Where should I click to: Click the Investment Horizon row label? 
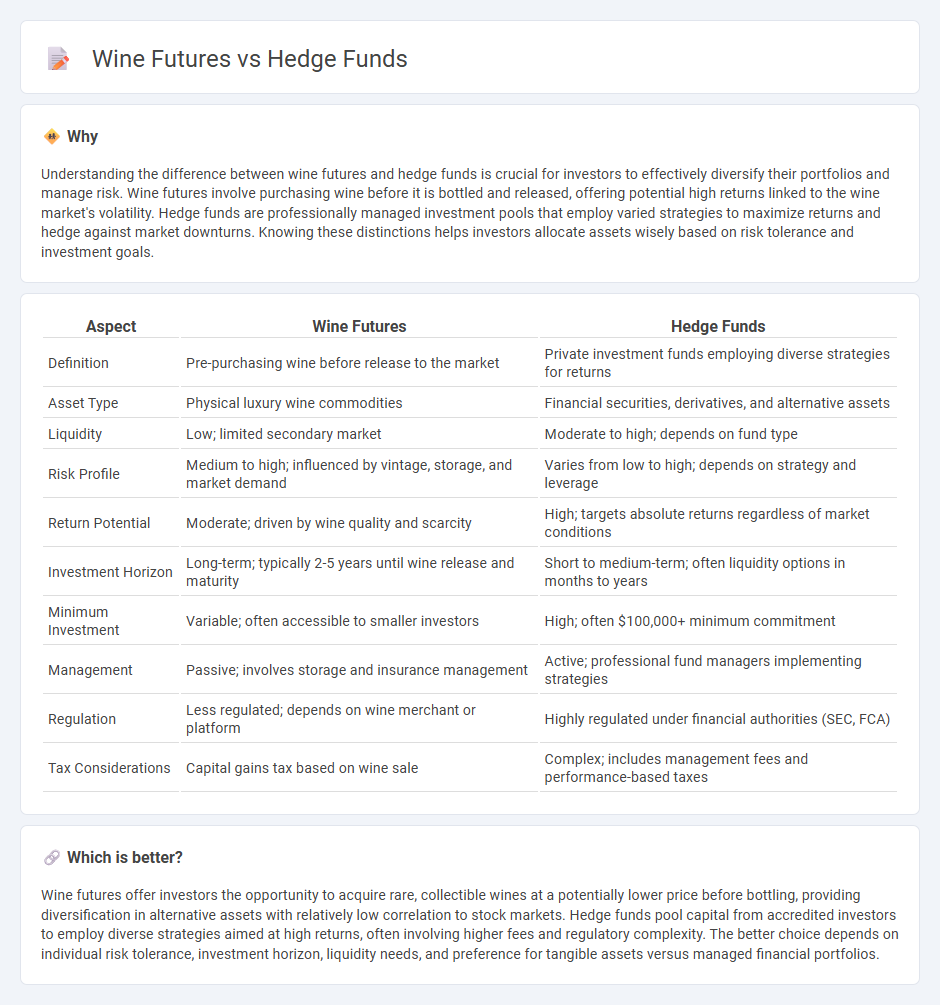(110, 572)
